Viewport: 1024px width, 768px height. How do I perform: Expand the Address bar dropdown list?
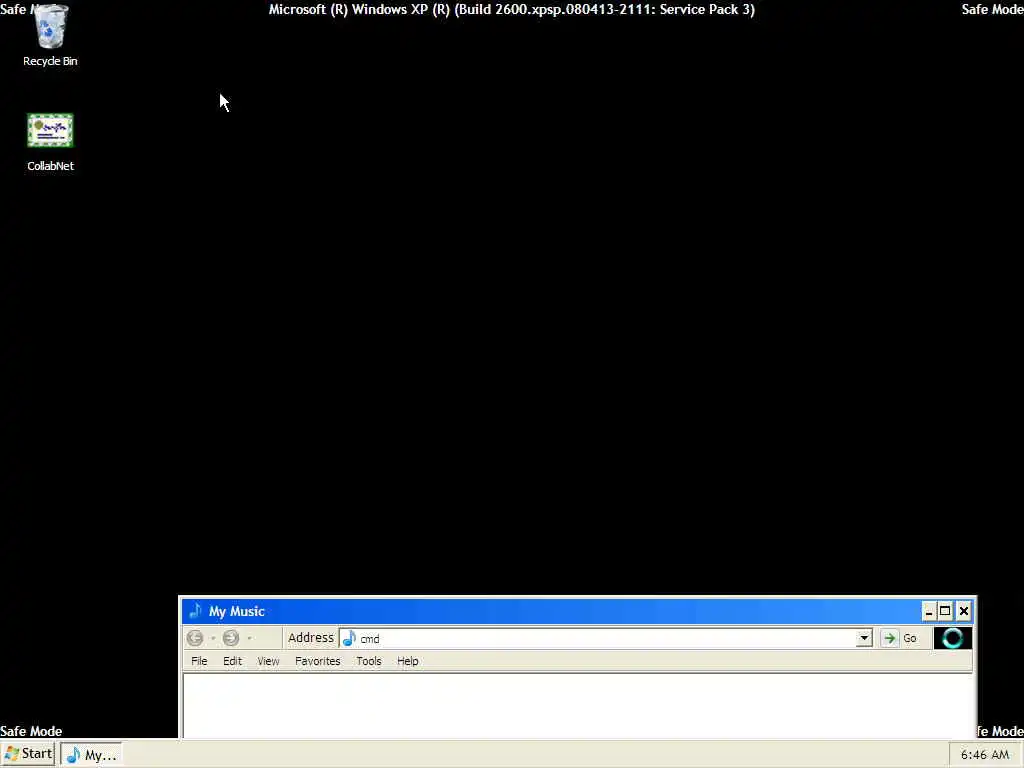click(x=863, y=638)
